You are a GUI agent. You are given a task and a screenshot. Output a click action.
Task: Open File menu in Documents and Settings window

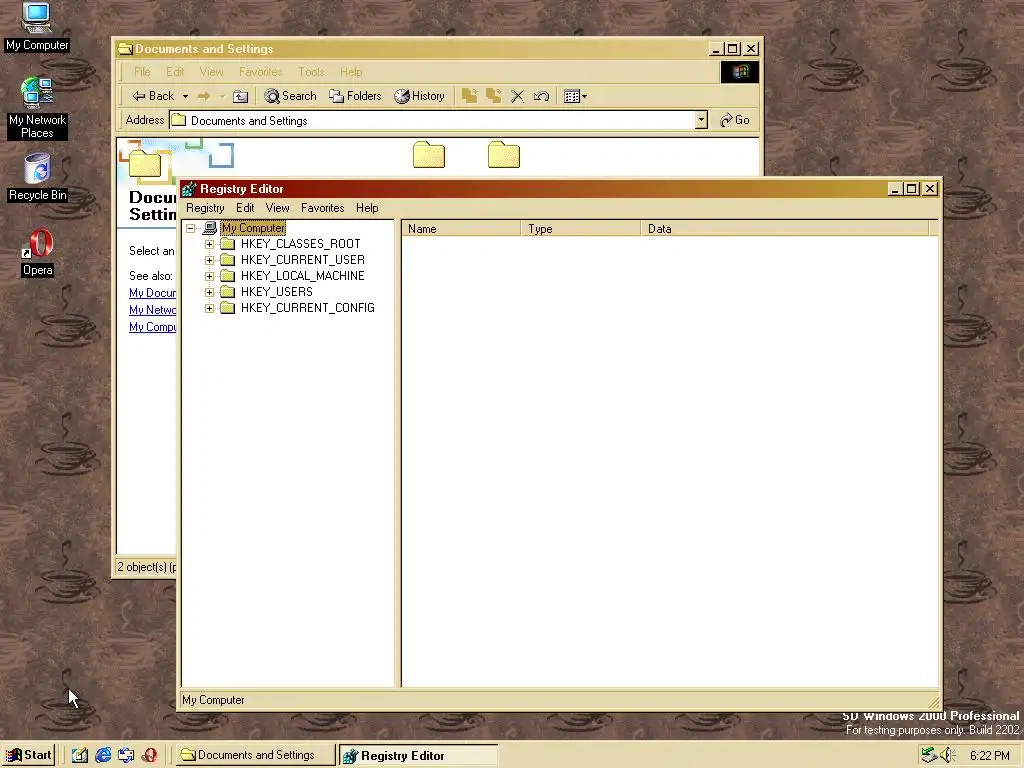[x=142, y=72]
